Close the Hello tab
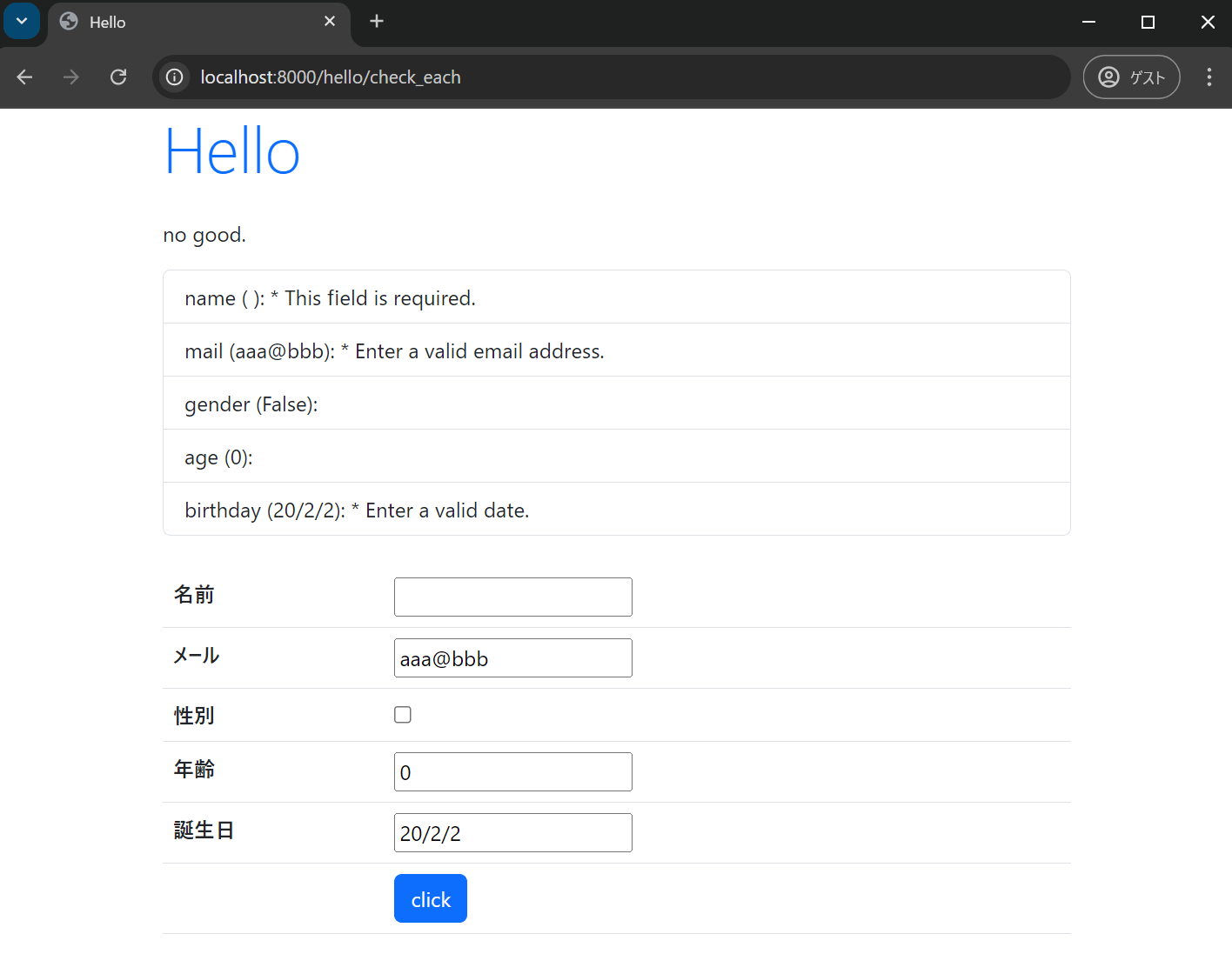This screenshot has height=954, width=1232. pyautogui.click(x=329, y=21)
